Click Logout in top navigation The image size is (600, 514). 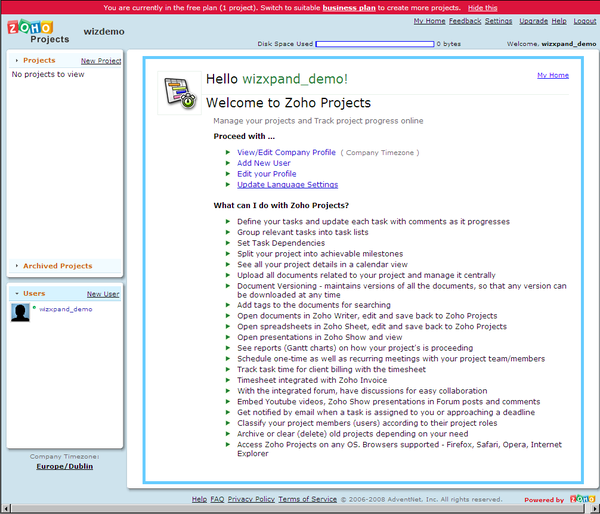tap(585, 21)
